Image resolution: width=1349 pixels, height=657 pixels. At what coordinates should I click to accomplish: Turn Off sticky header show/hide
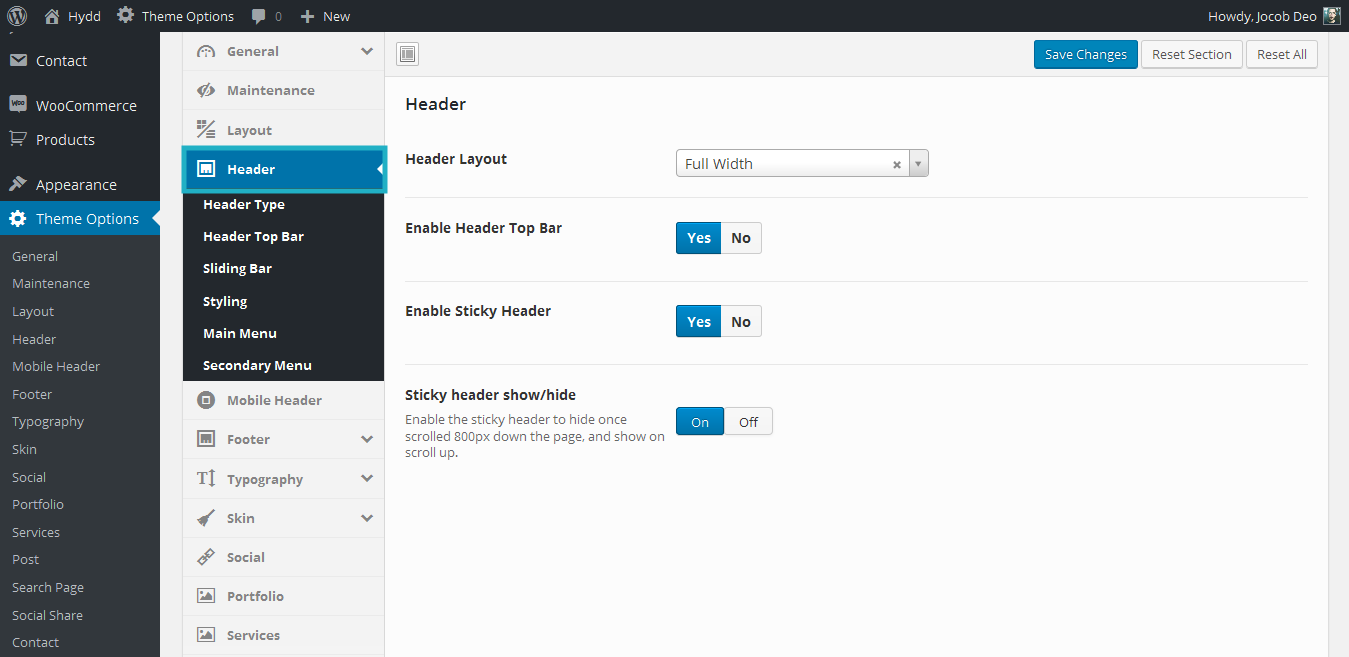pyautogui.click(x=748, y=422)
